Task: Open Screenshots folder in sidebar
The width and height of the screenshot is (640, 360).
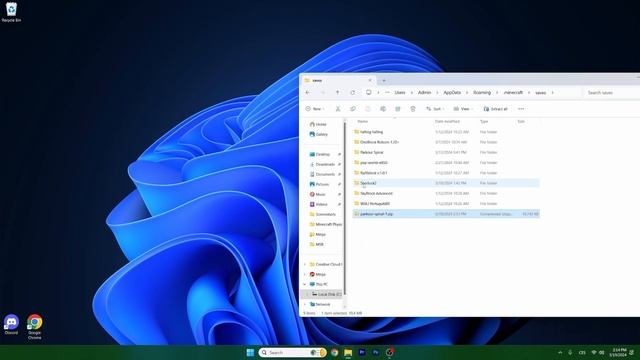Action: click(322, 214)
